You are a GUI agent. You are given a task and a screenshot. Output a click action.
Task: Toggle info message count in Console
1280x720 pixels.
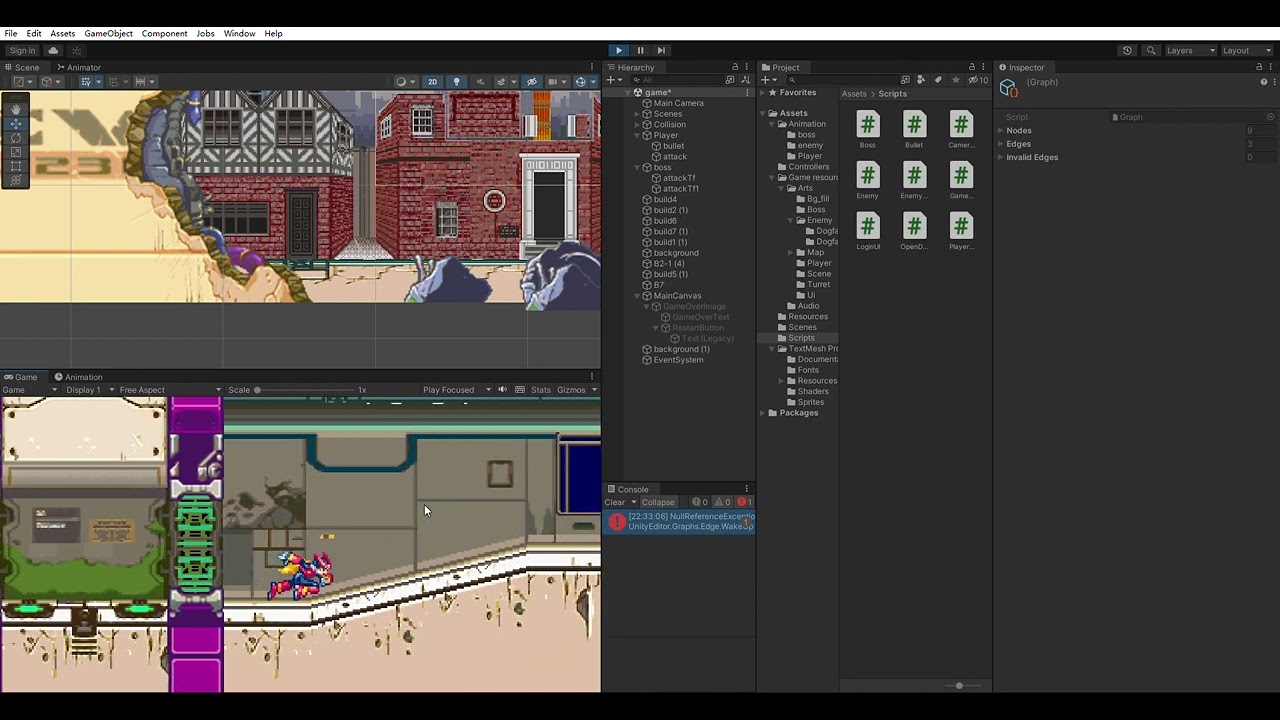point(699,502)
